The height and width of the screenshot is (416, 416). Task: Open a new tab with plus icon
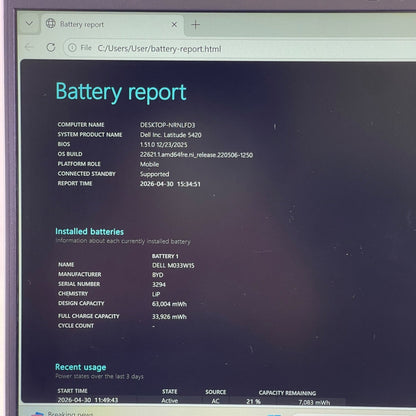point(196,25)
